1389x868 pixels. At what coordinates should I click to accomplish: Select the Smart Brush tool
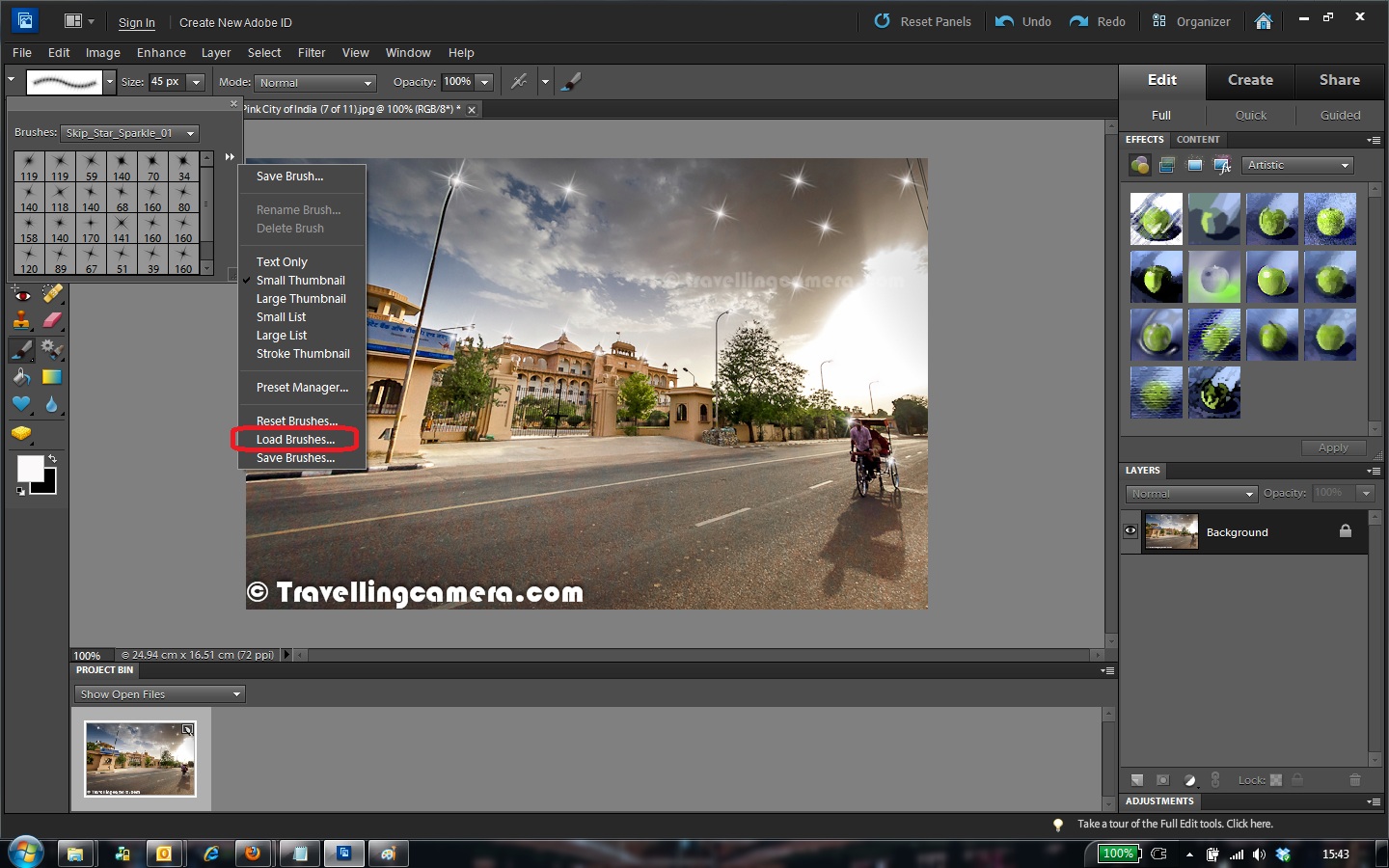click(52, 350)
